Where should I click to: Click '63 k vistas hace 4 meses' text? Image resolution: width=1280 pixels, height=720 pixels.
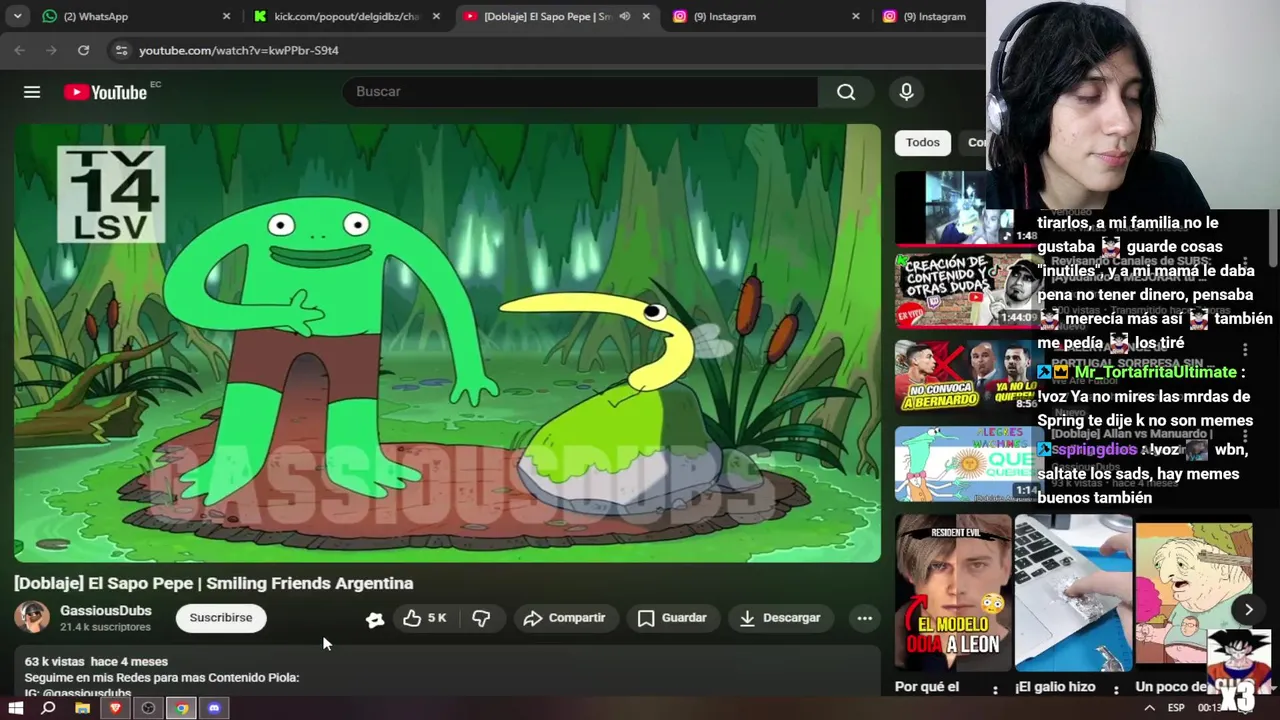click(x=96, y=661)
